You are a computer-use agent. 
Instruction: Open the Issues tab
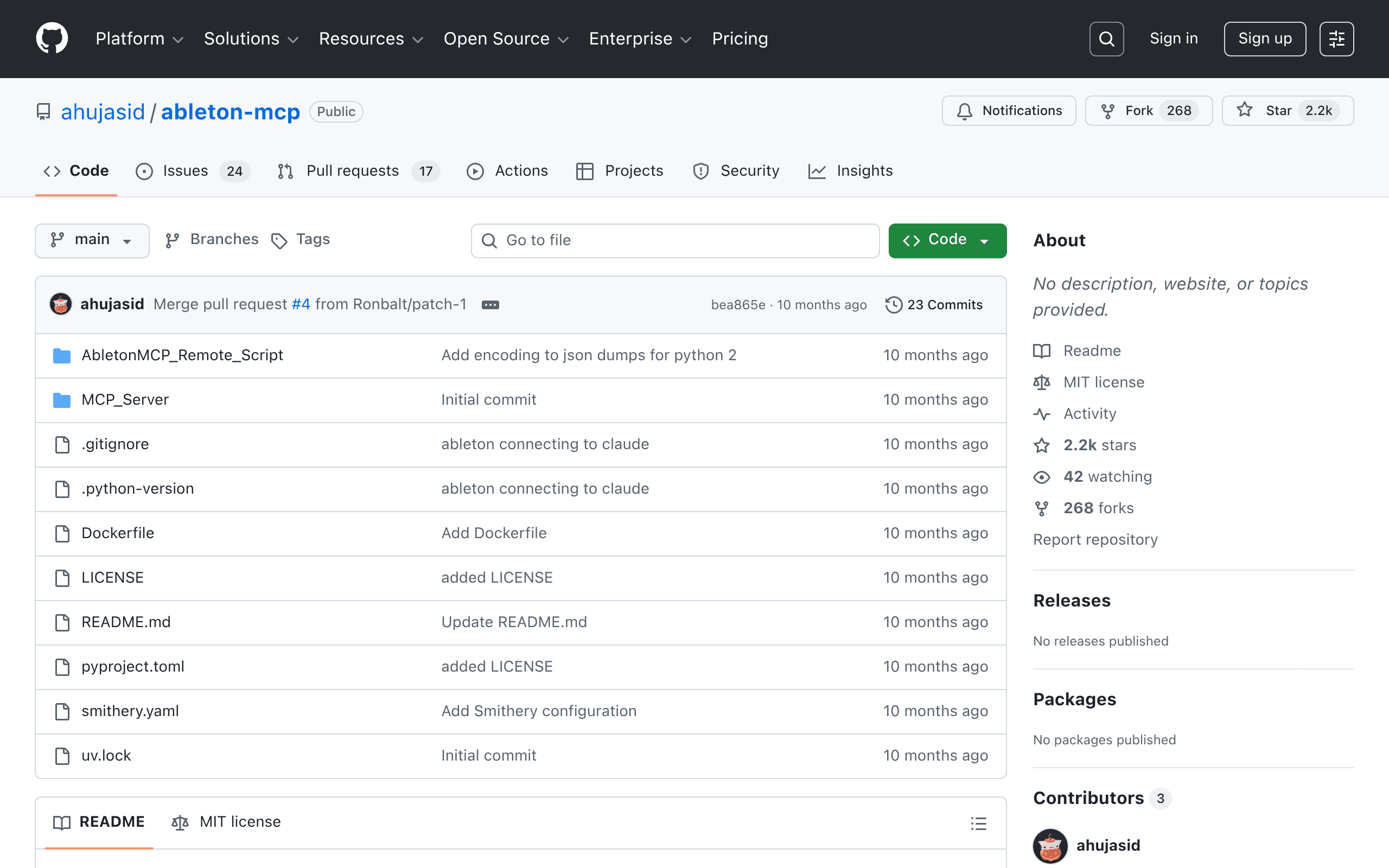pos(193,171)
